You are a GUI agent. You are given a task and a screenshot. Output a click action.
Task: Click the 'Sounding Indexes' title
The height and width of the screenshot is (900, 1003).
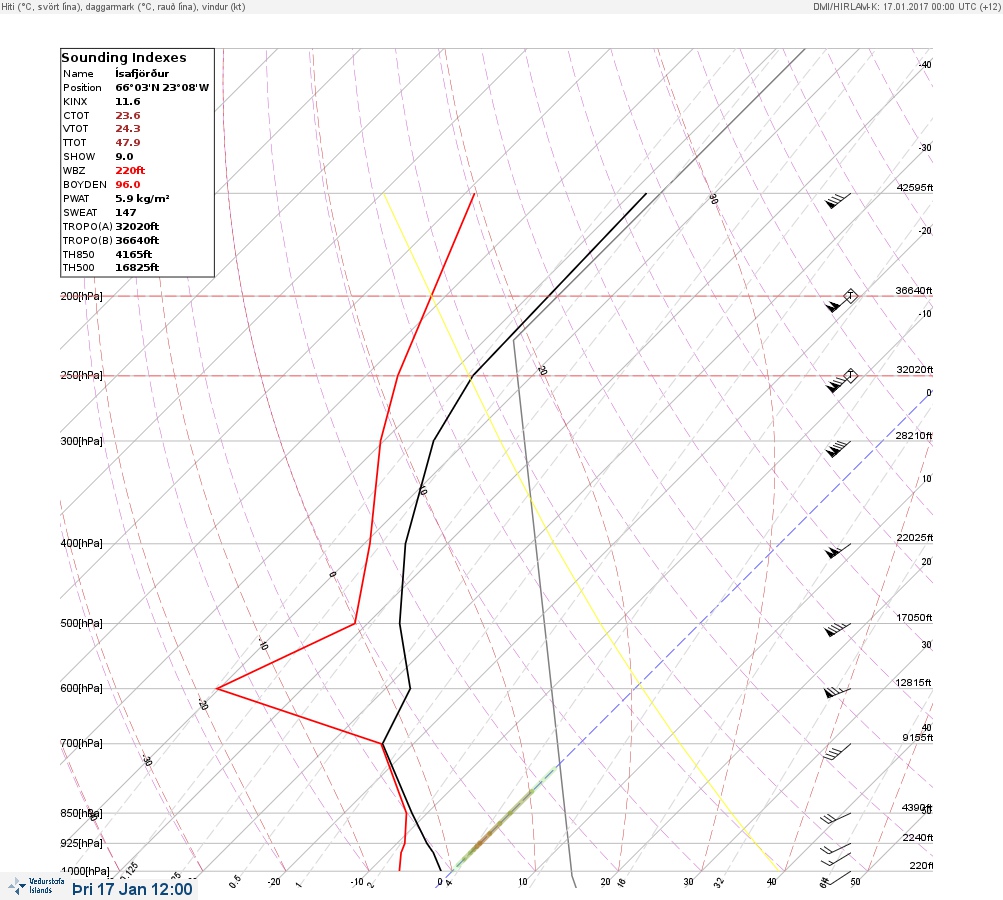coord(123,58)
